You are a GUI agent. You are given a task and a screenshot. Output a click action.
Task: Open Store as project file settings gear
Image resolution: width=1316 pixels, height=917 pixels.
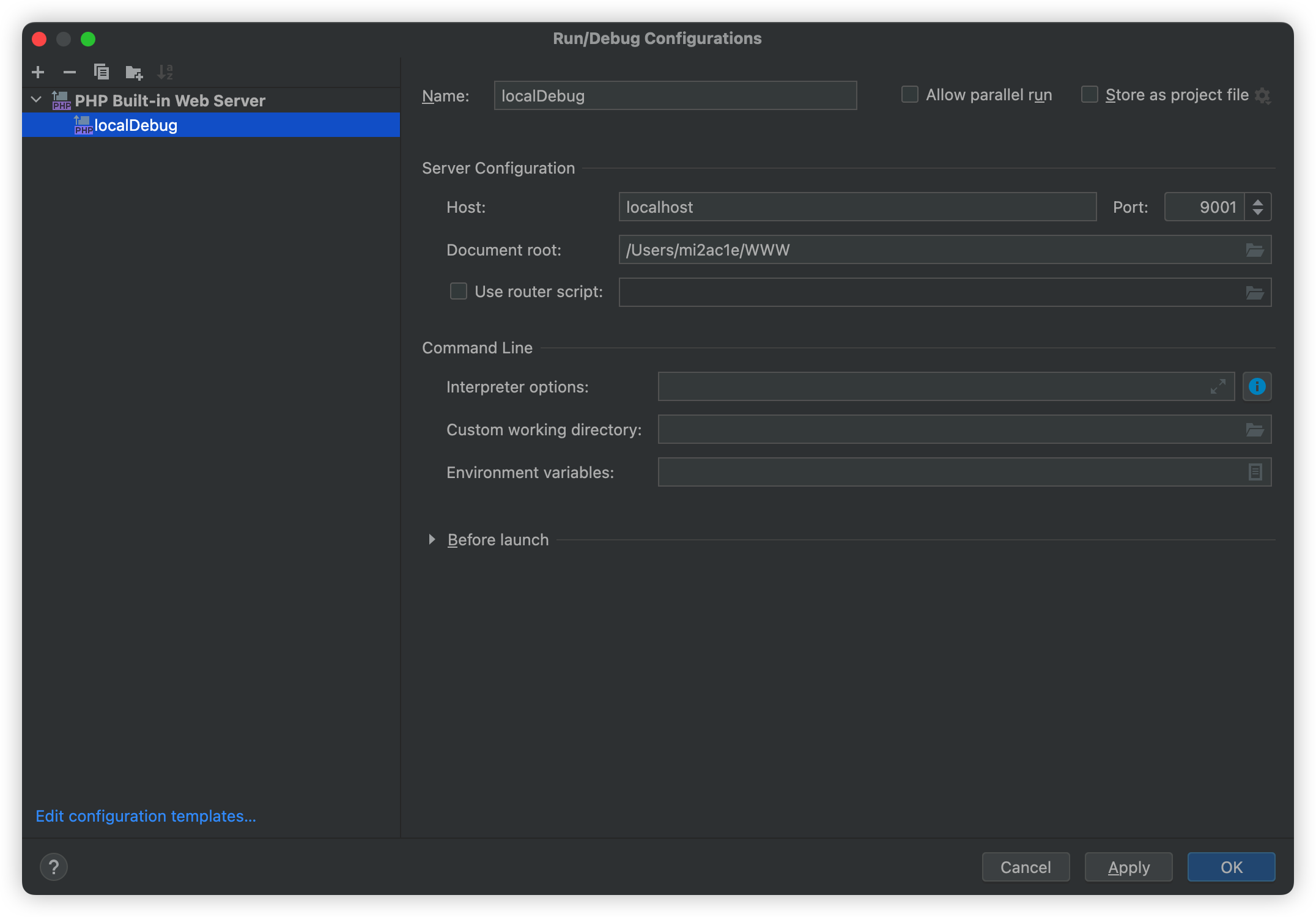[x=1263, y=95]
